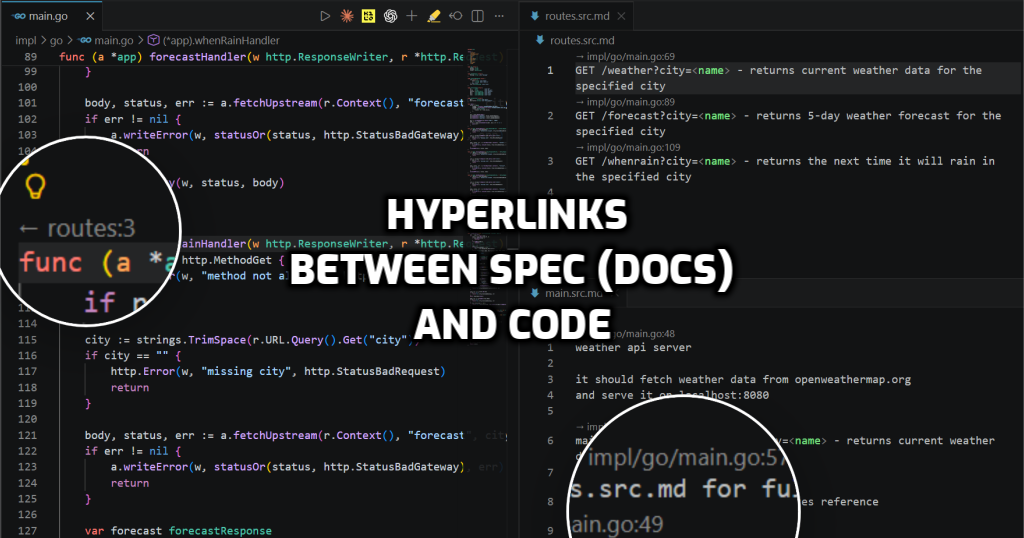
Task: Click line number 115 in main.go
Action: (27, 340)
